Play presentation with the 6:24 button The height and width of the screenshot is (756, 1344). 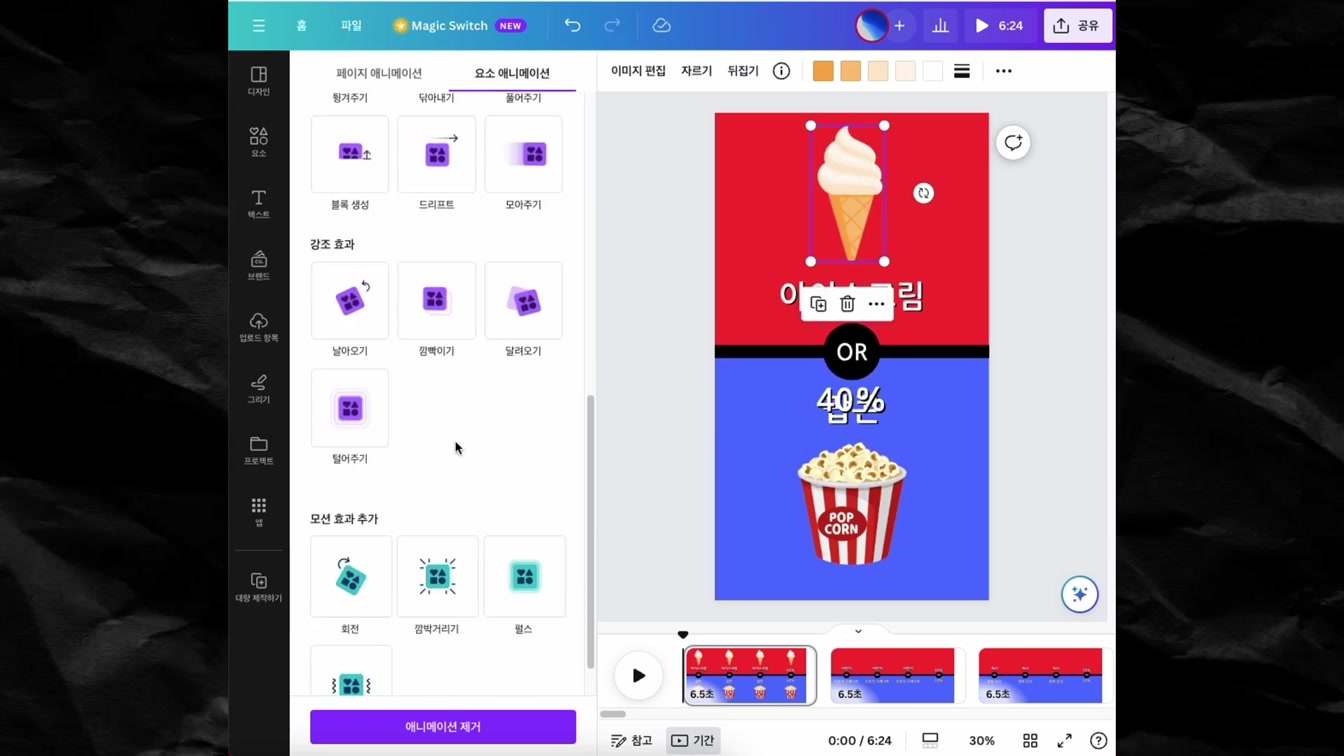tap(999, 26)
